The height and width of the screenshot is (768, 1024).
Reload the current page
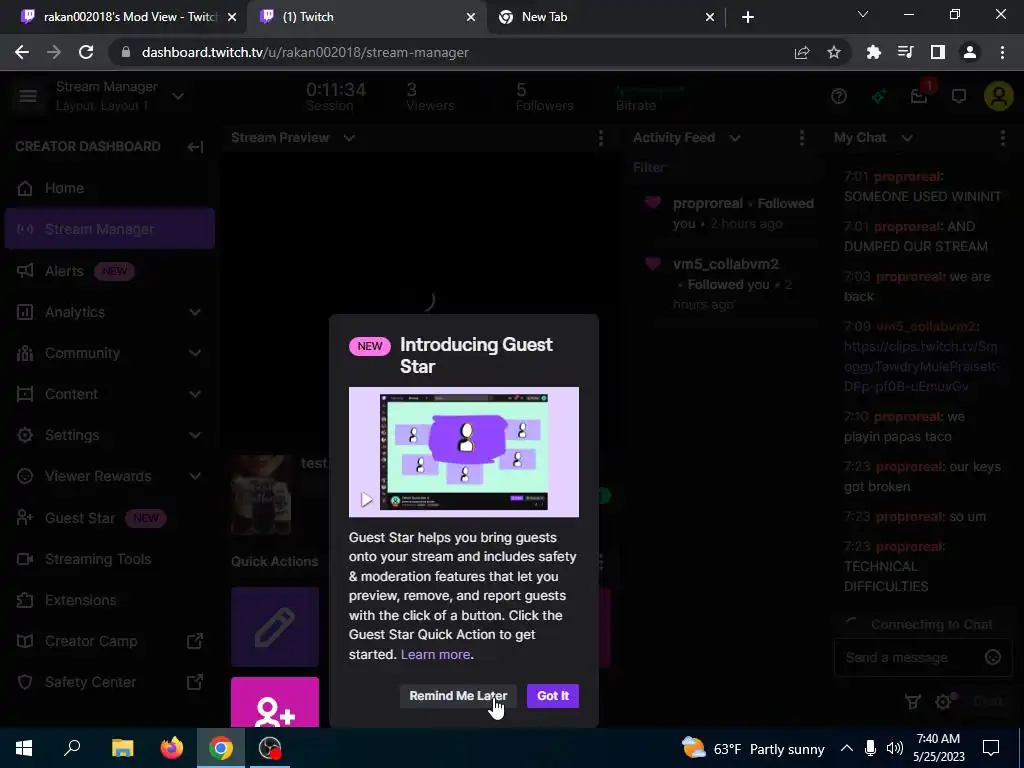point(86,52)
